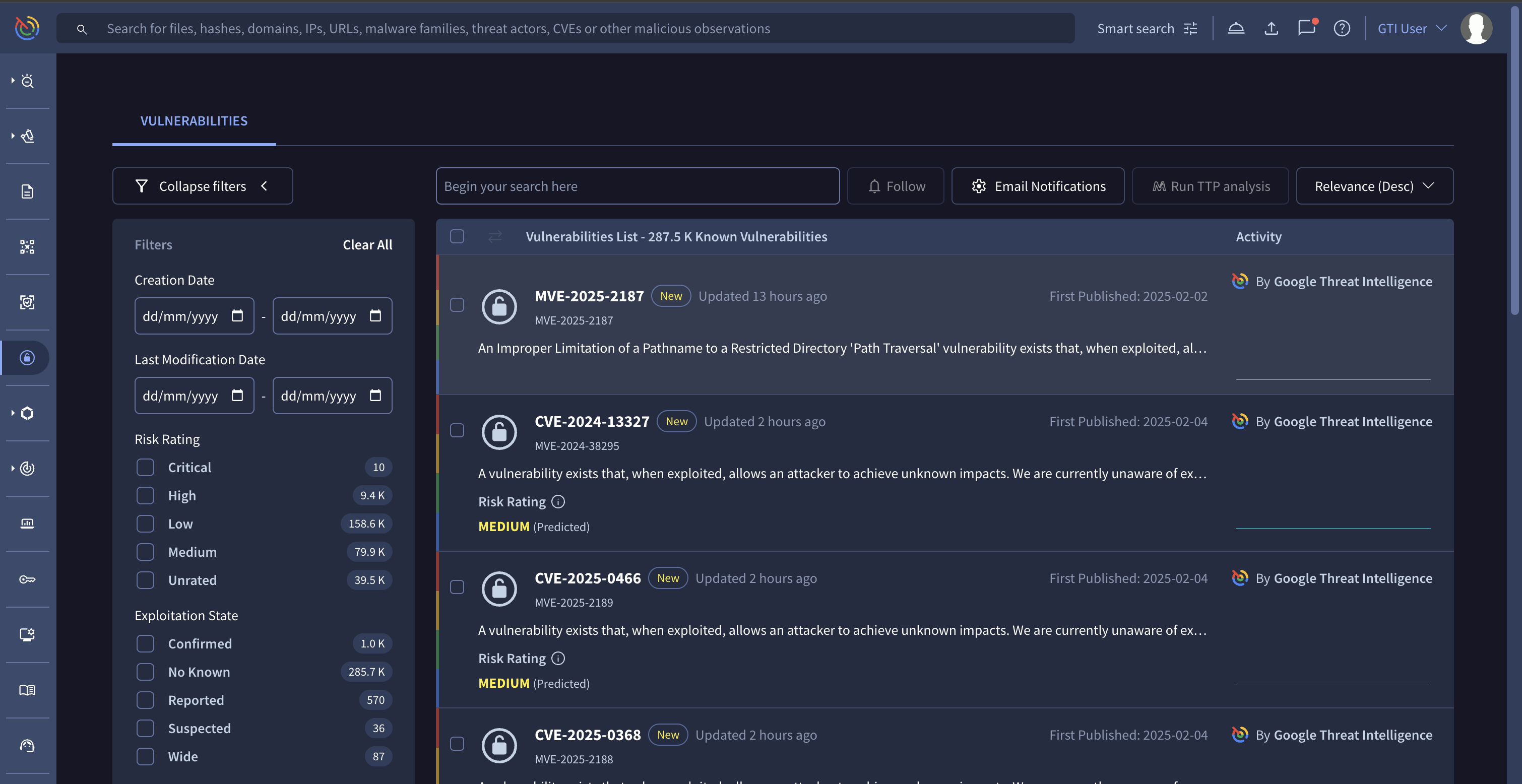
Task: Click Clear All filters
Action: (367, 244)
